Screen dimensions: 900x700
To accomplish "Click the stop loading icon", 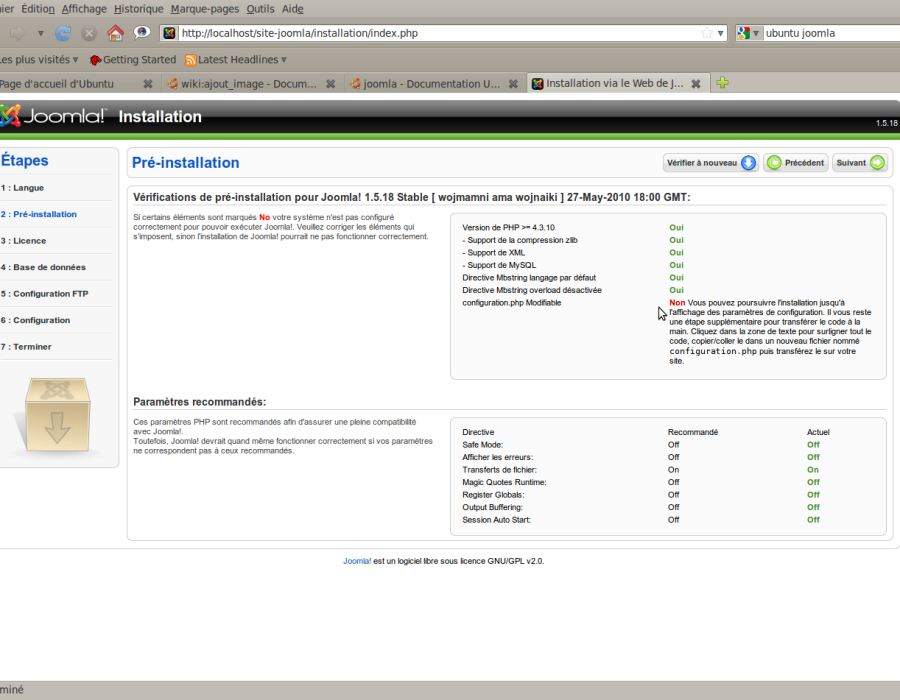I will point(89,33).
